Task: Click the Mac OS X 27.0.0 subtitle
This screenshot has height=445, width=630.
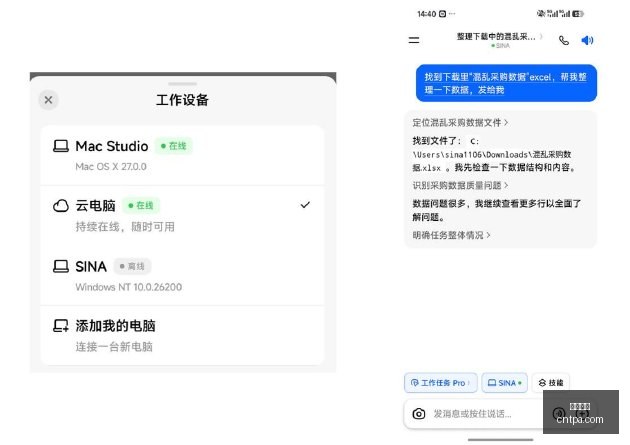Action: 111,167
